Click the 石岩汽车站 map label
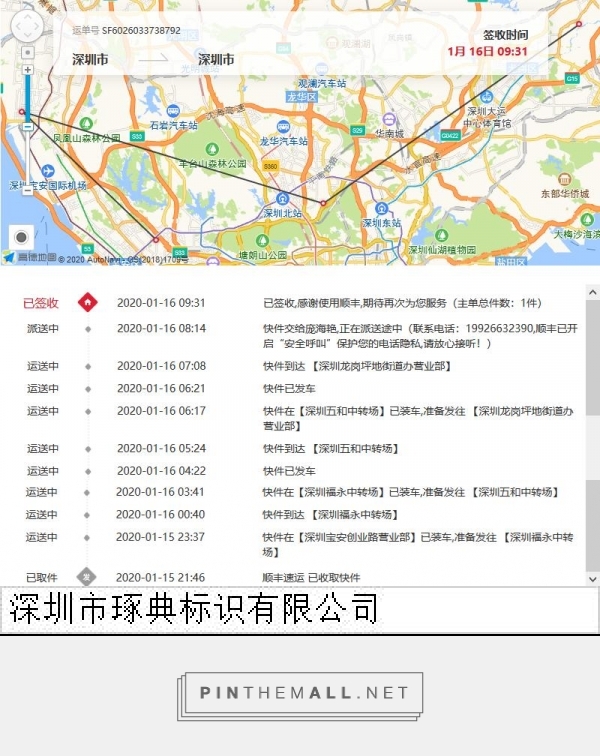Viewport: 600px width, 756px height. (174, 125)
